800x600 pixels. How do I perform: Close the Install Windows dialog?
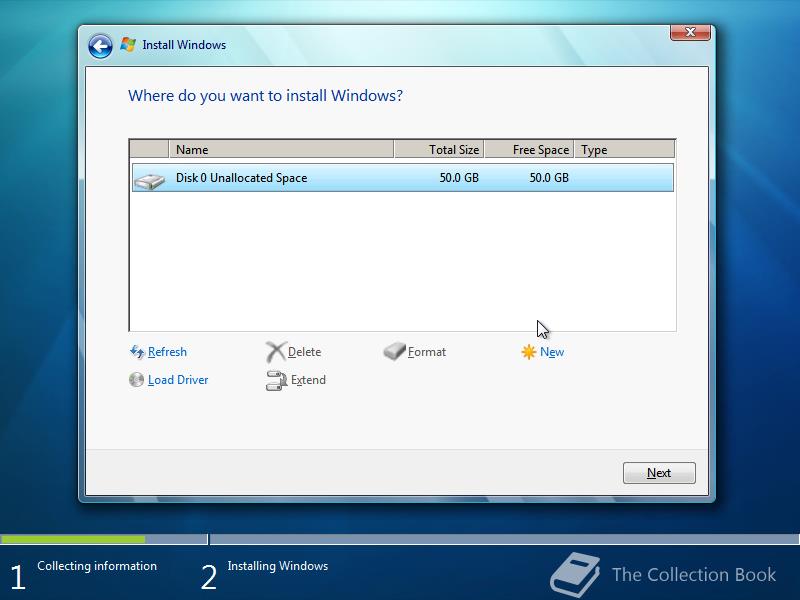point(690,32)
